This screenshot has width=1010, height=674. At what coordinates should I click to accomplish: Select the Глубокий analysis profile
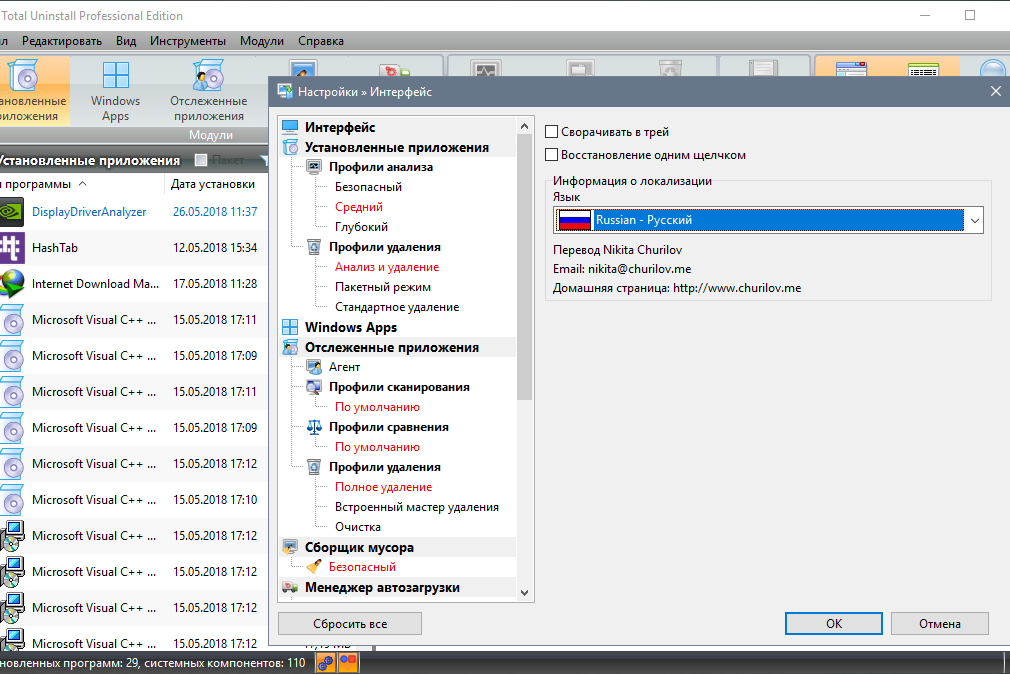tap(361, 227)
